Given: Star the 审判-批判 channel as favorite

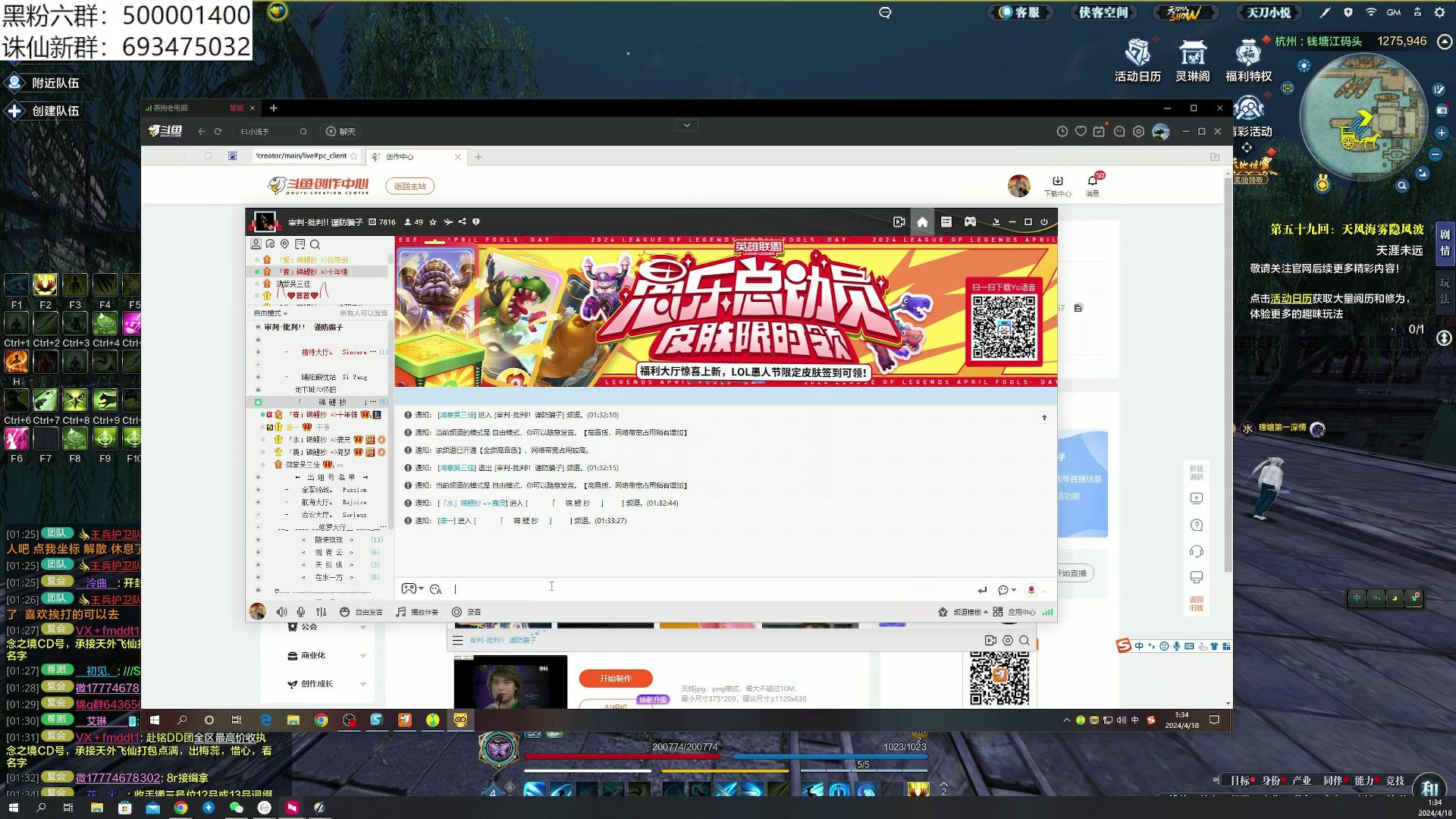Looking at the screenshot, I should tap(432, 221).
